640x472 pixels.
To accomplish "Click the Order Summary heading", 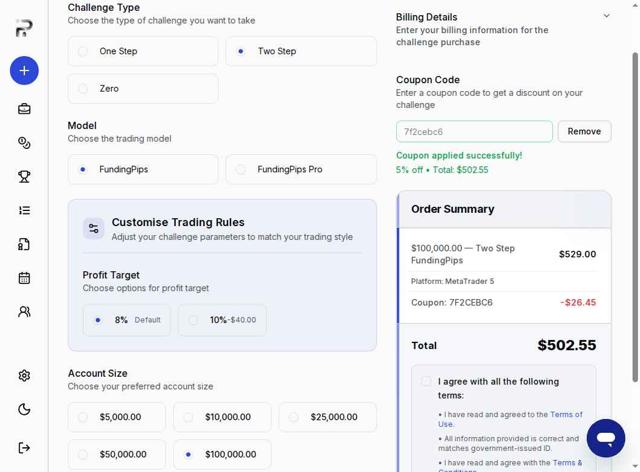I will [x=453, y=209].
